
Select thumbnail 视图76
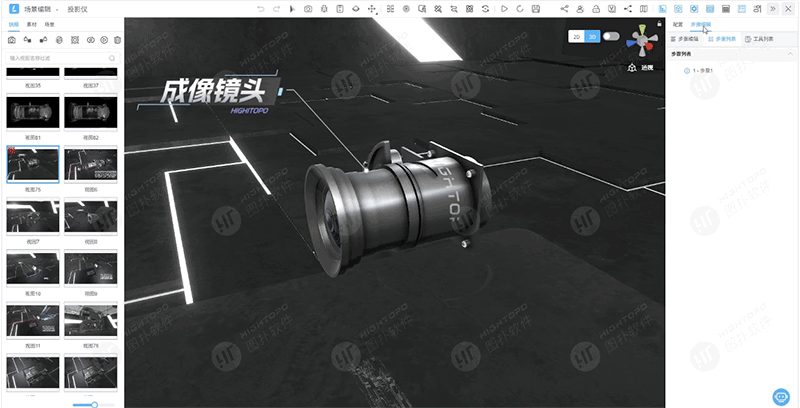coord(90,320)
